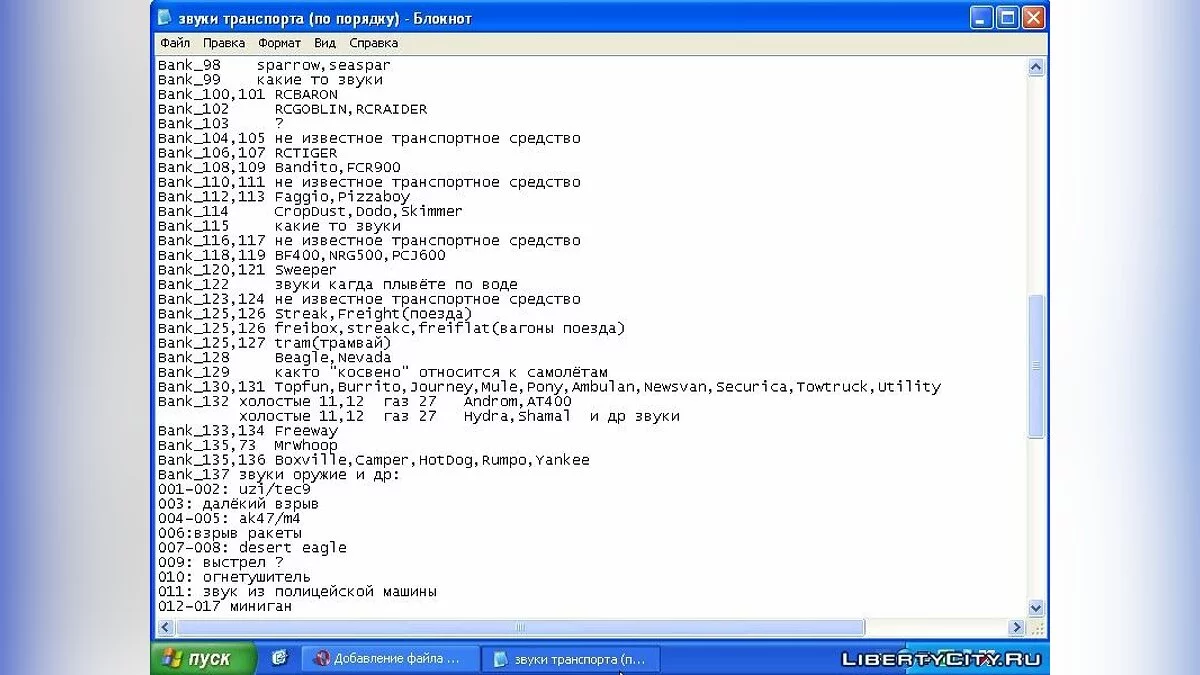Open the Вид menu
Viewport: 1200px width, 675px height.
(325, 43)
